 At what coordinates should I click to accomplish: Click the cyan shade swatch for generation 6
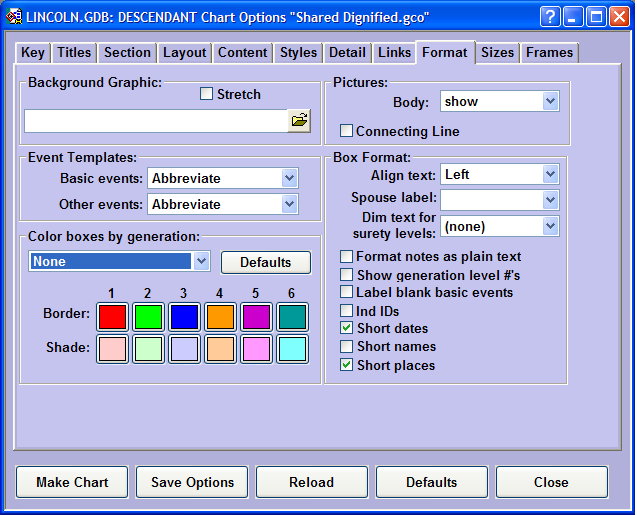coord(291,349)
